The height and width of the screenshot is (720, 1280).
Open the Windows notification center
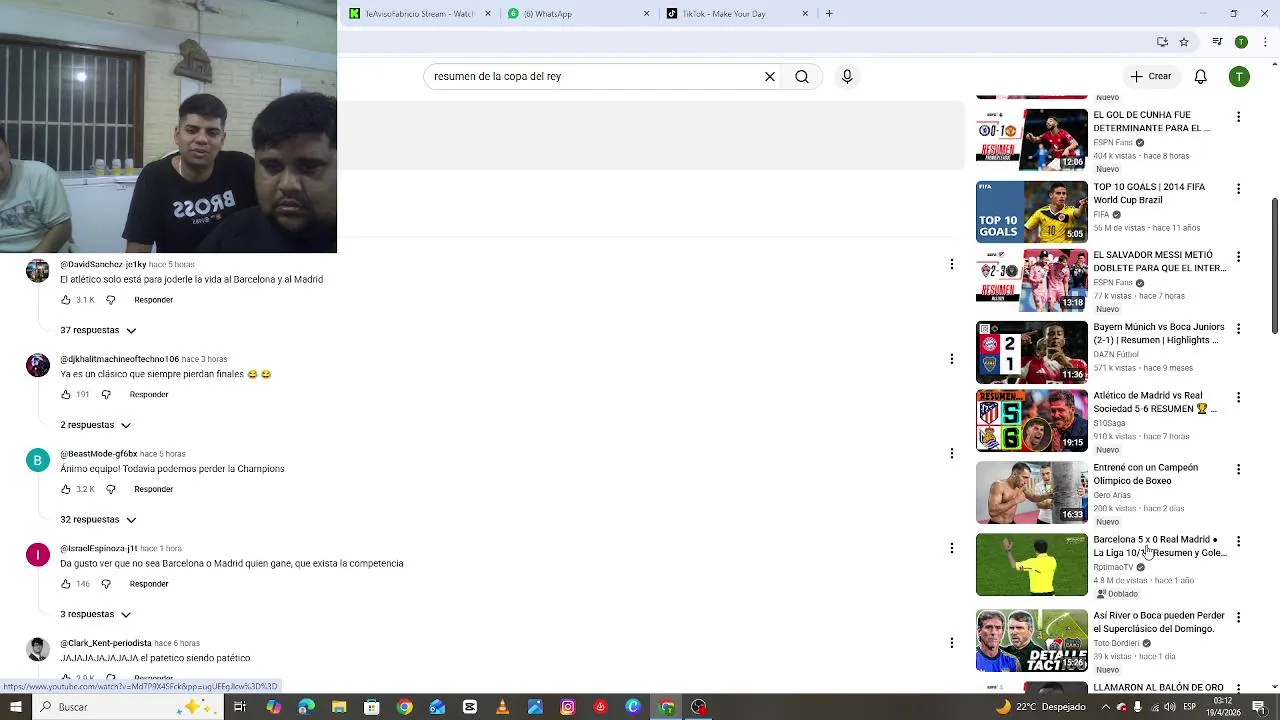click(x=1259, y=707)
